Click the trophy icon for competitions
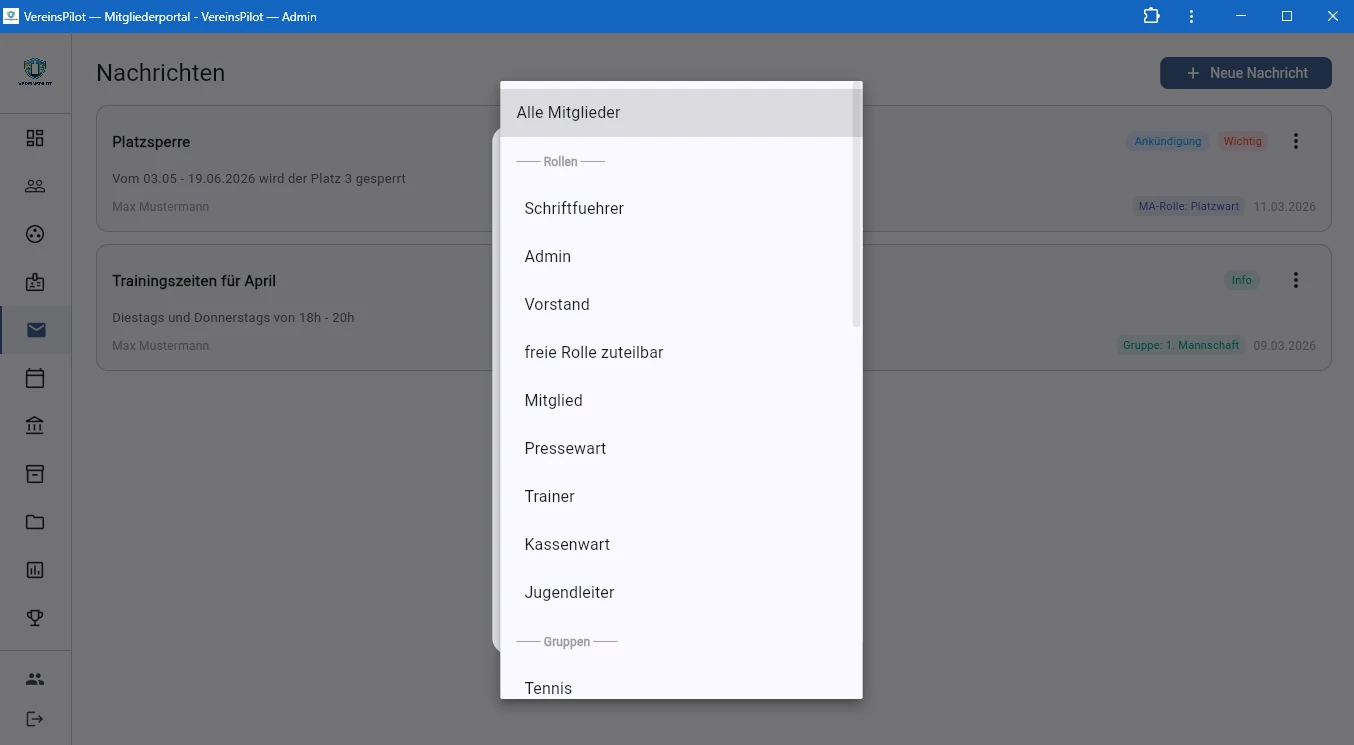Viewport: 1354px width, 745px height. [x=35, y=617]
